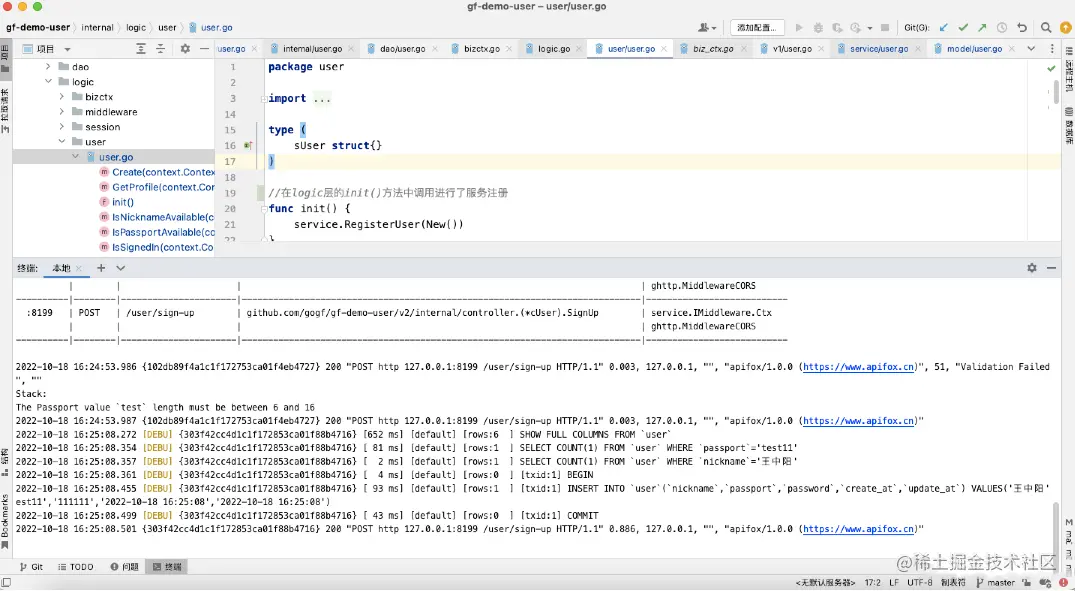Viewport: 1075px width, 591px height.
Task: Click the Run with Coverage icon
Action: click(x=837, y=27)
